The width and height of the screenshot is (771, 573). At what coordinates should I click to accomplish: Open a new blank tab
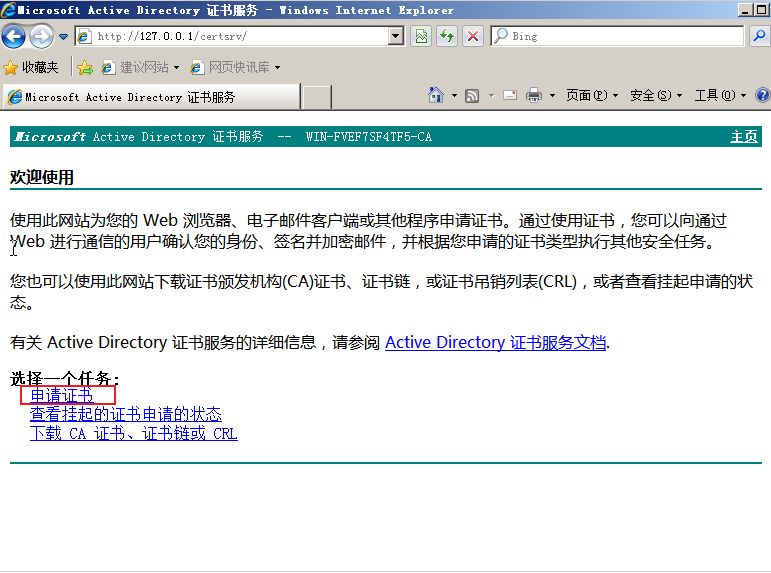(x=316, y=97)
